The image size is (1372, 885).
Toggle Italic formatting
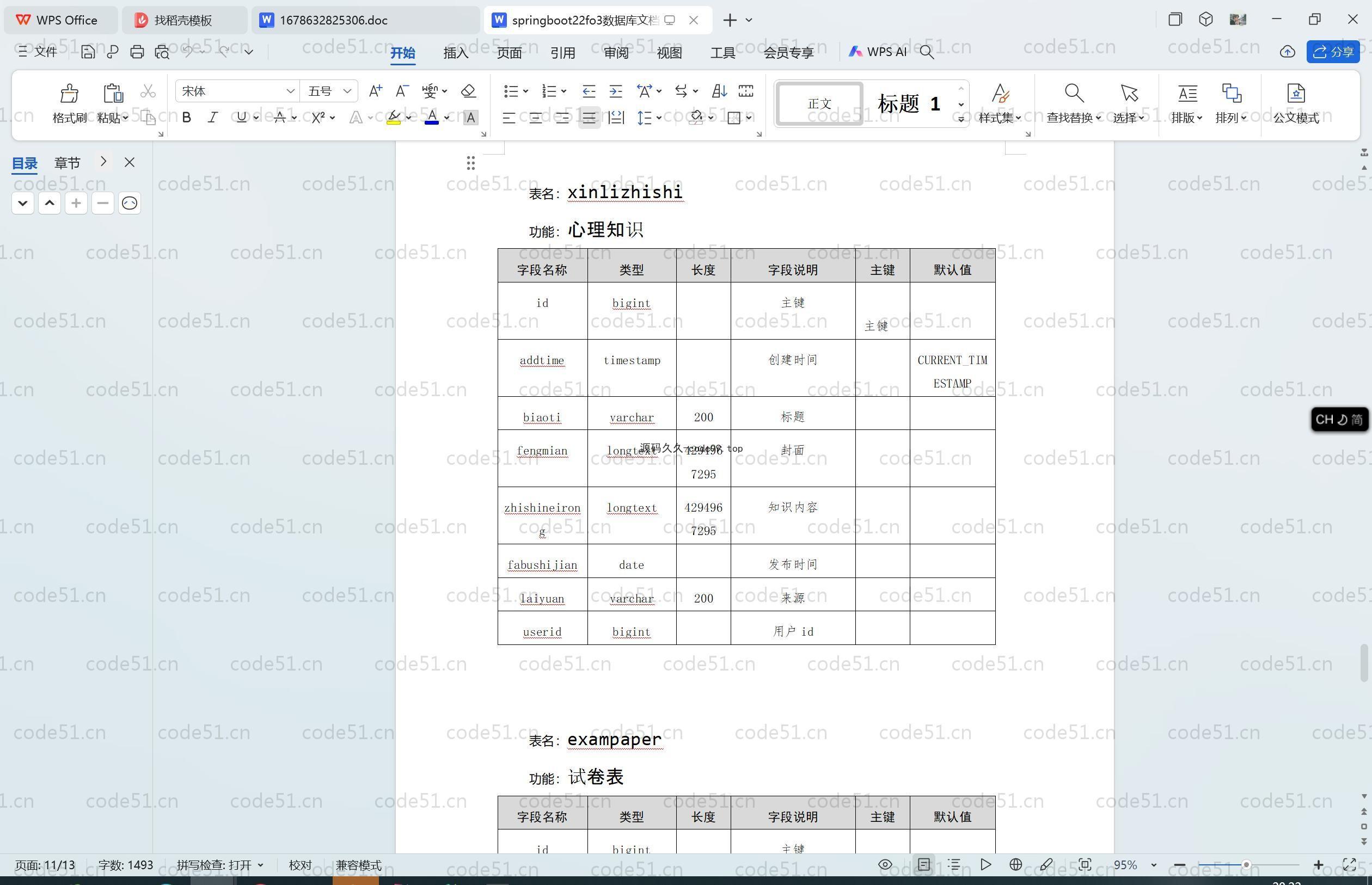pyautogui.click(x=213, y=118)
